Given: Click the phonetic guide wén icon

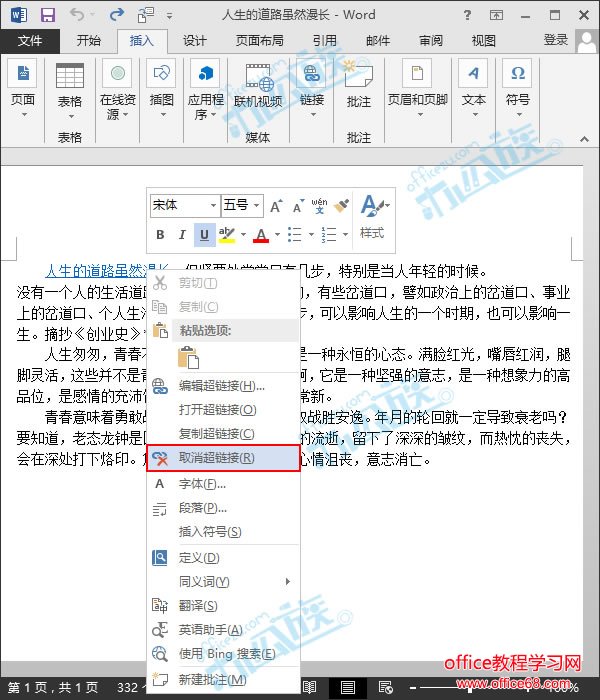Looking at the screenshot, I should click(x=319, y=206).
